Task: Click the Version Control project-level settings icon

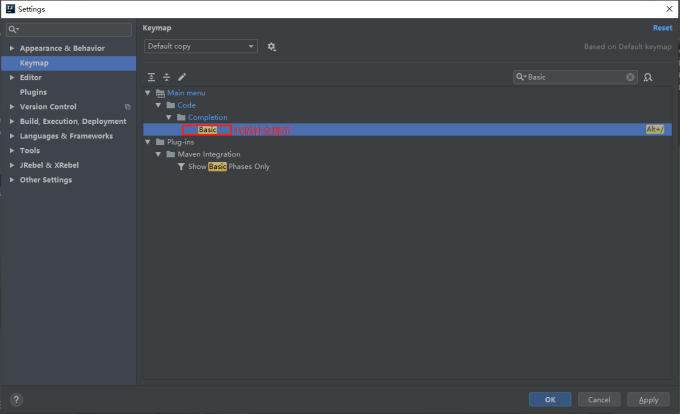Action: [x=128, y=107]
